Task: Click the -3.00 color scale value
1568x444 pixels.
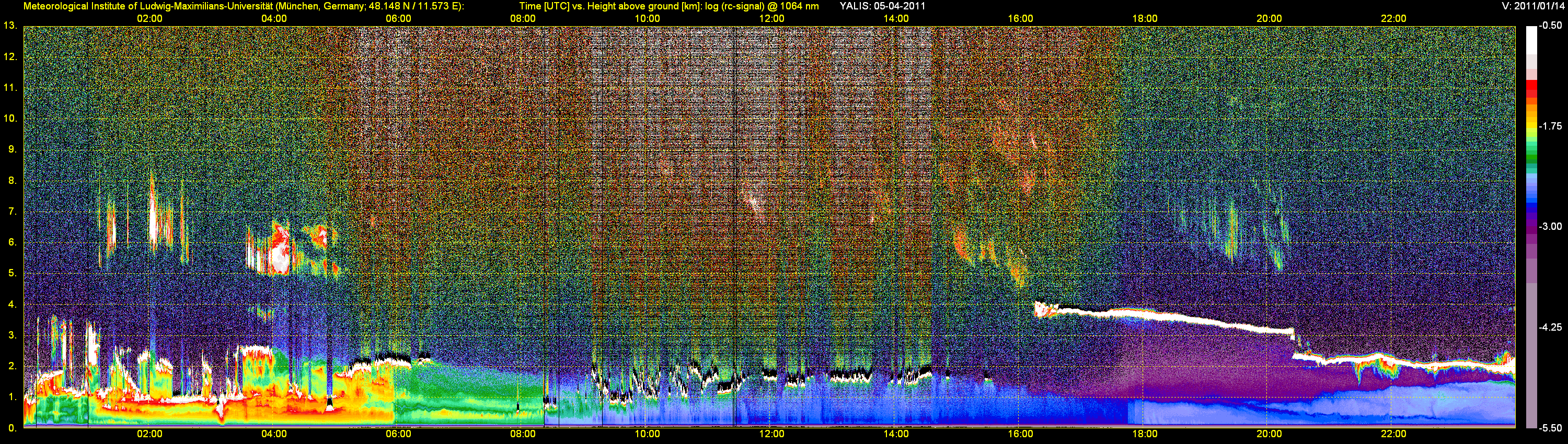Action: point(1550,226)
